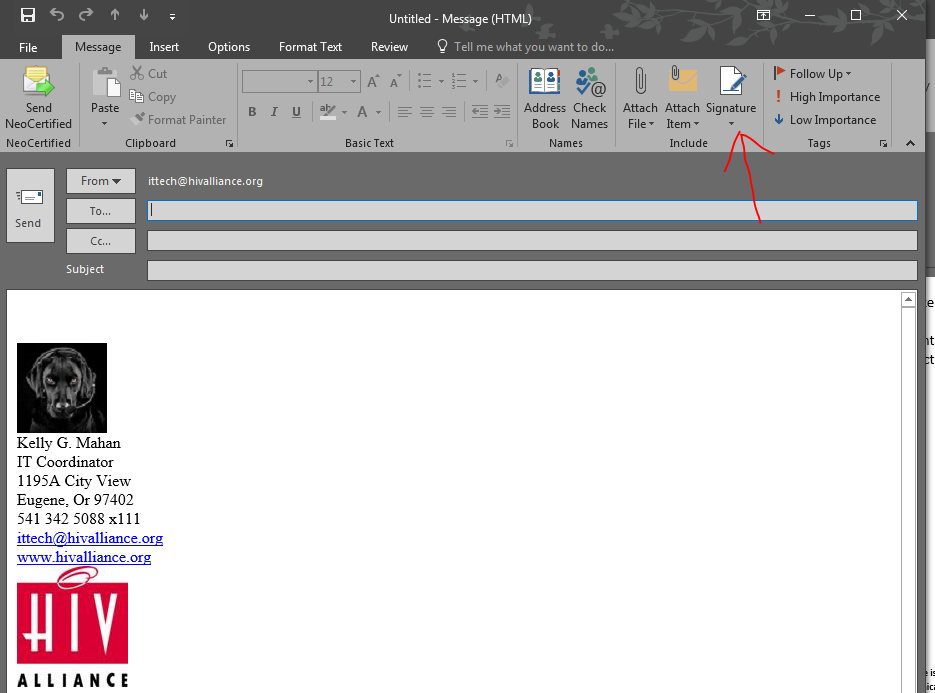Click in the Subject field

click(532, 270)
